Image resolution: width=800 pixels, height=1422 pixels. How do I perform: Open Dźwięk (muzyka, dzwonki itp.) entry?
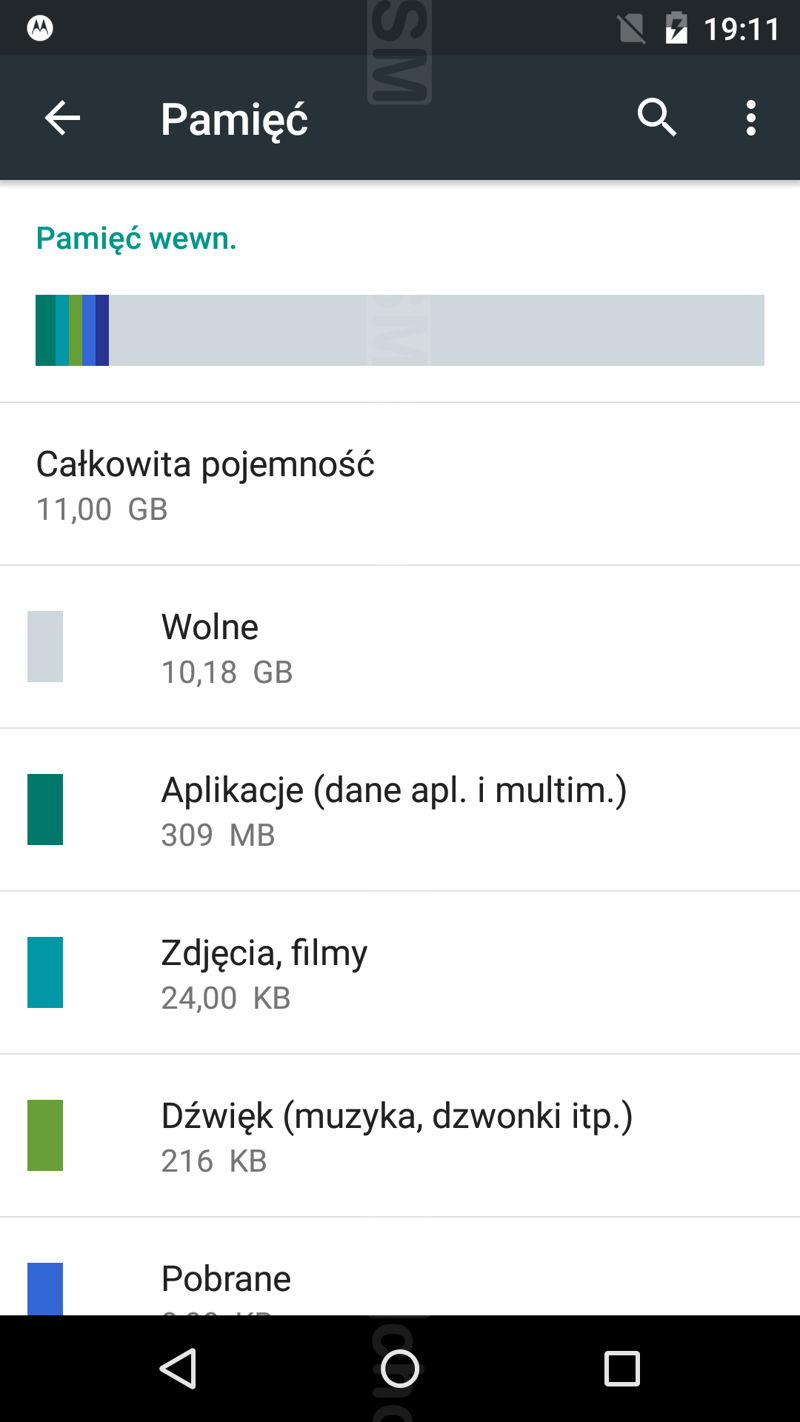click(397, 1135)
